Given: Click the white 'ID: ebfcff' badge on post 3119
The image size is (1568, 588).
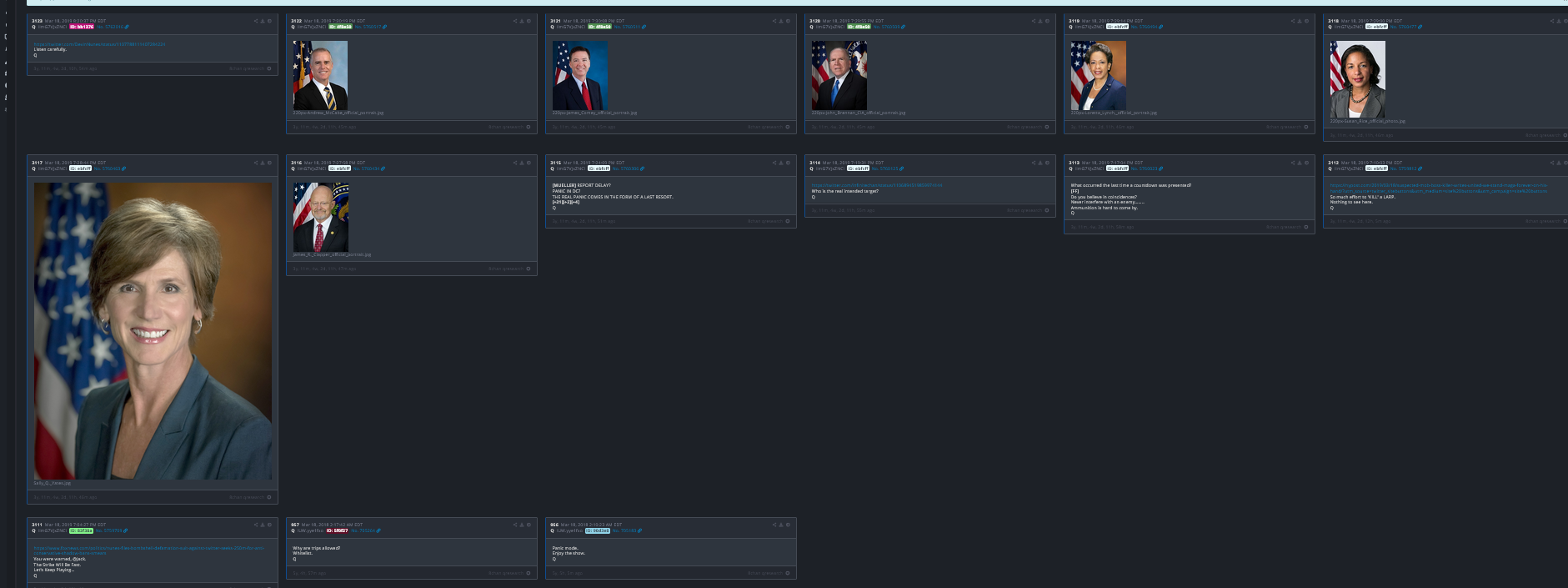Looking at the screenshot, I should [1118, 27].
